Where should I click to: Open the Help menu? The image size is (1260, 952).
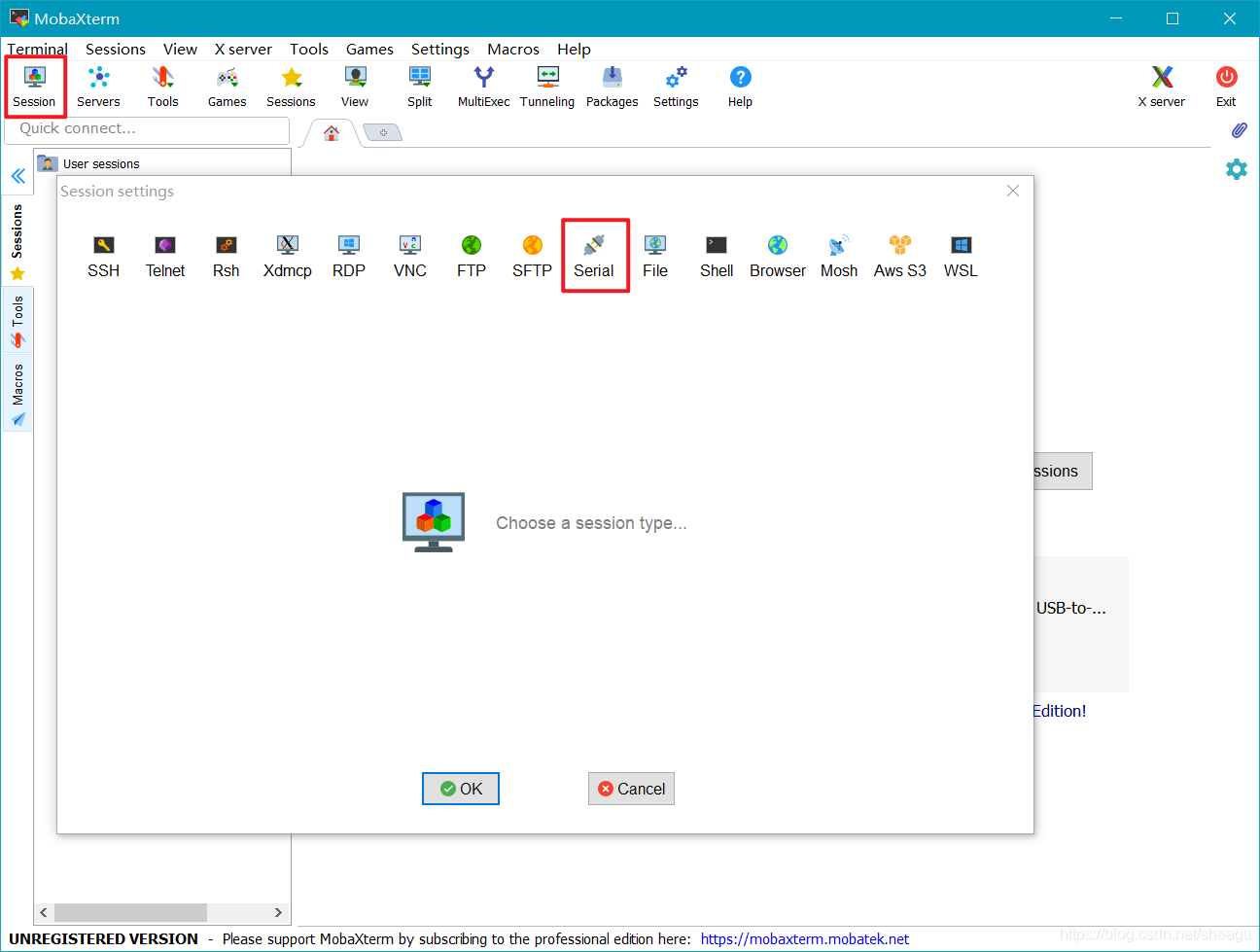(574, 49)
